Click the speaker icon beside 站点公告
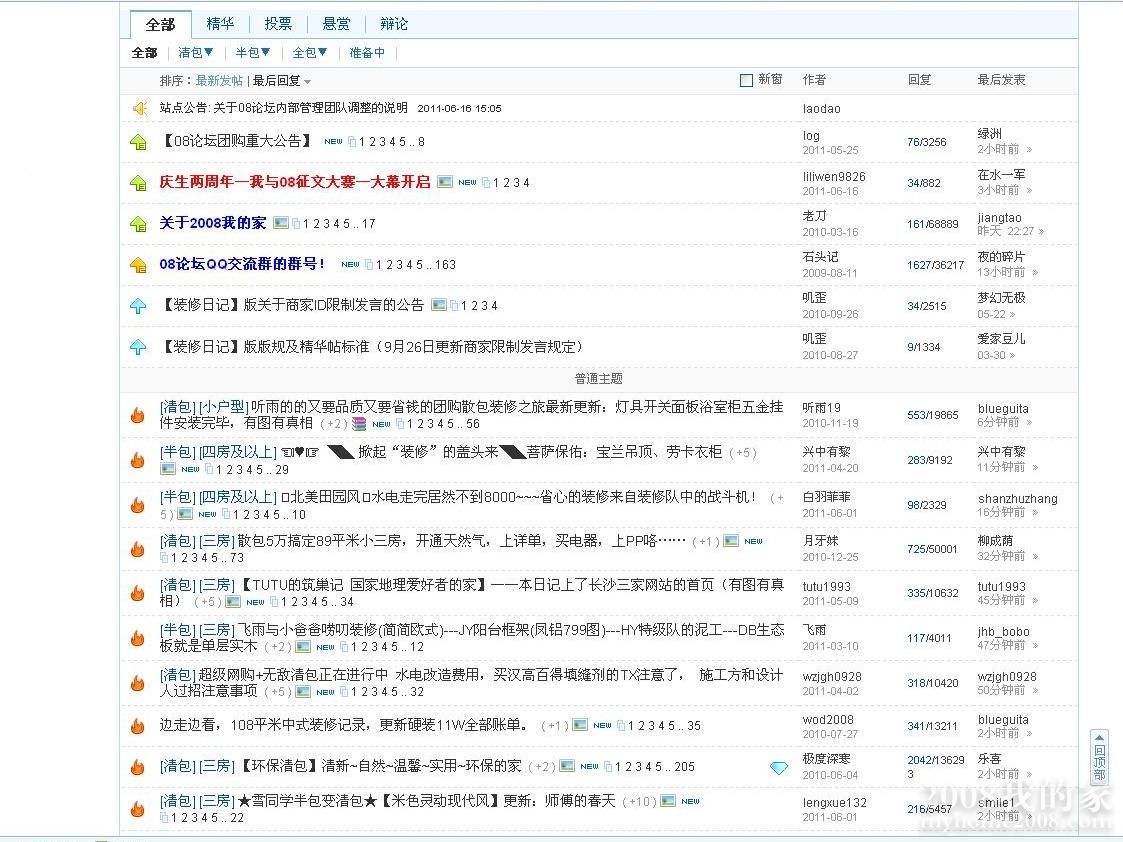This screenshot has width=1123, height=842. point(139,108)
